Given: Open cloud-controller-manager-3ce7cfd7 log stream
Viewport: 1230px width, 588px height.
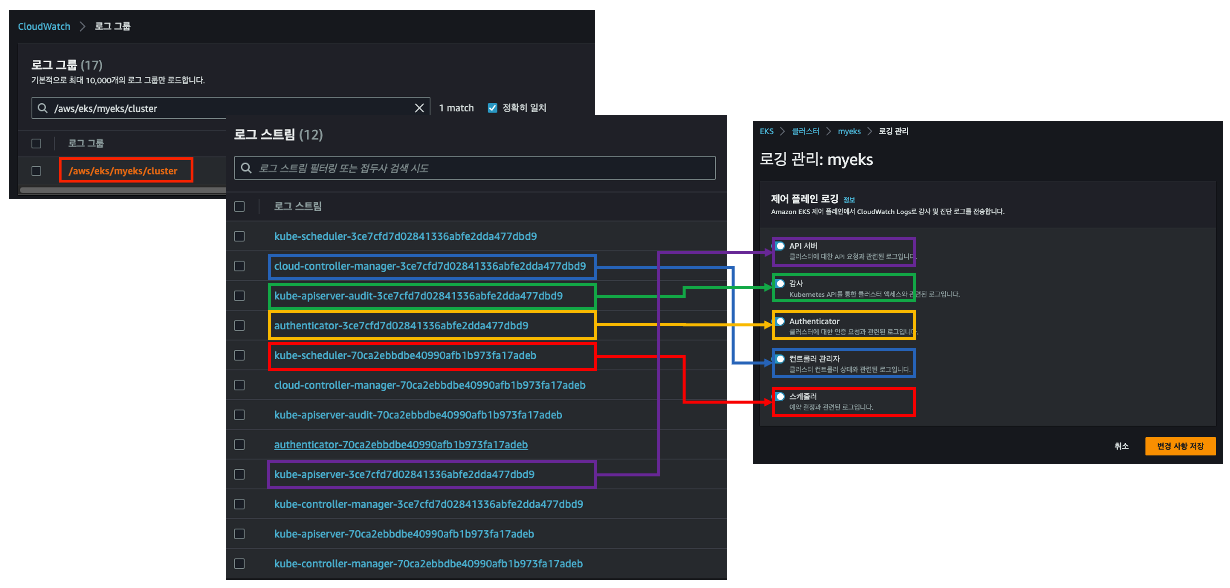Looking at the screenshot, I should point(430,266).
